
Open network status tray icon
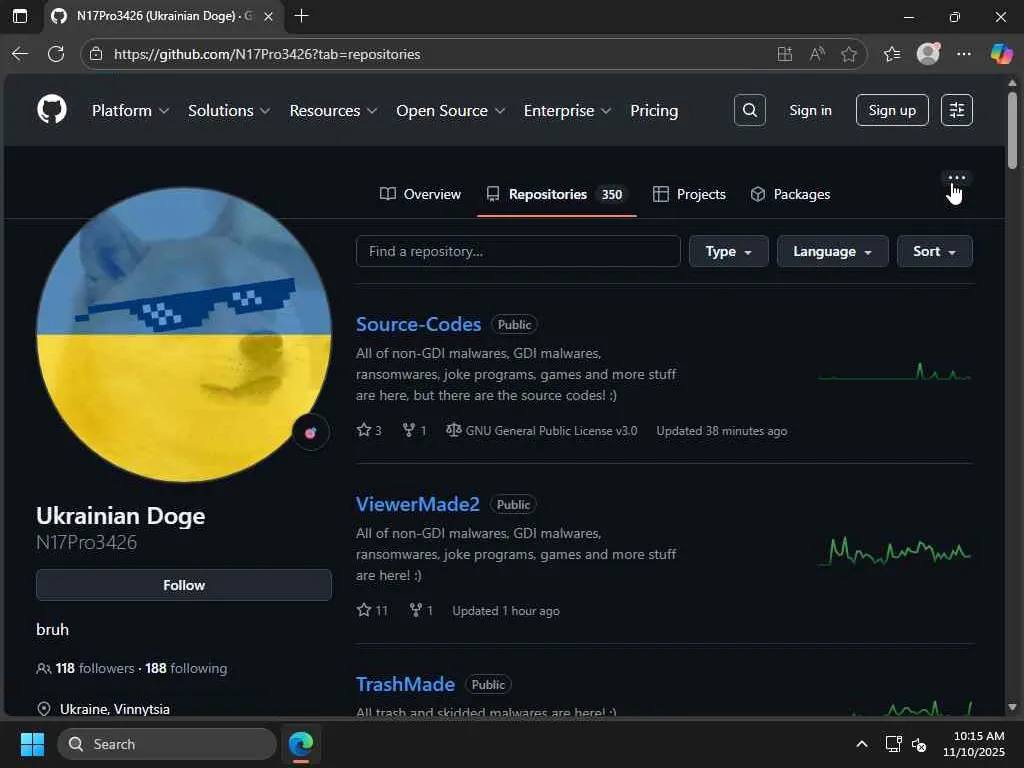pos(893,744)
